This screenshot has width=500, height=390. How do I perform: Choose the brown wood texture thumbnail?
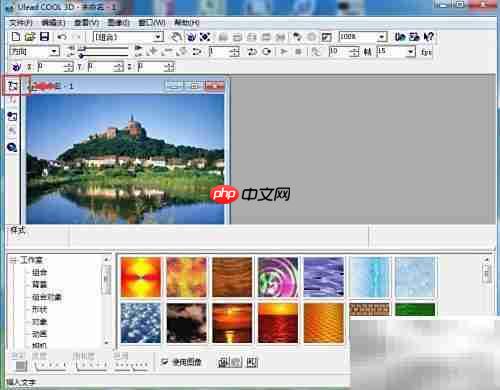232,277
